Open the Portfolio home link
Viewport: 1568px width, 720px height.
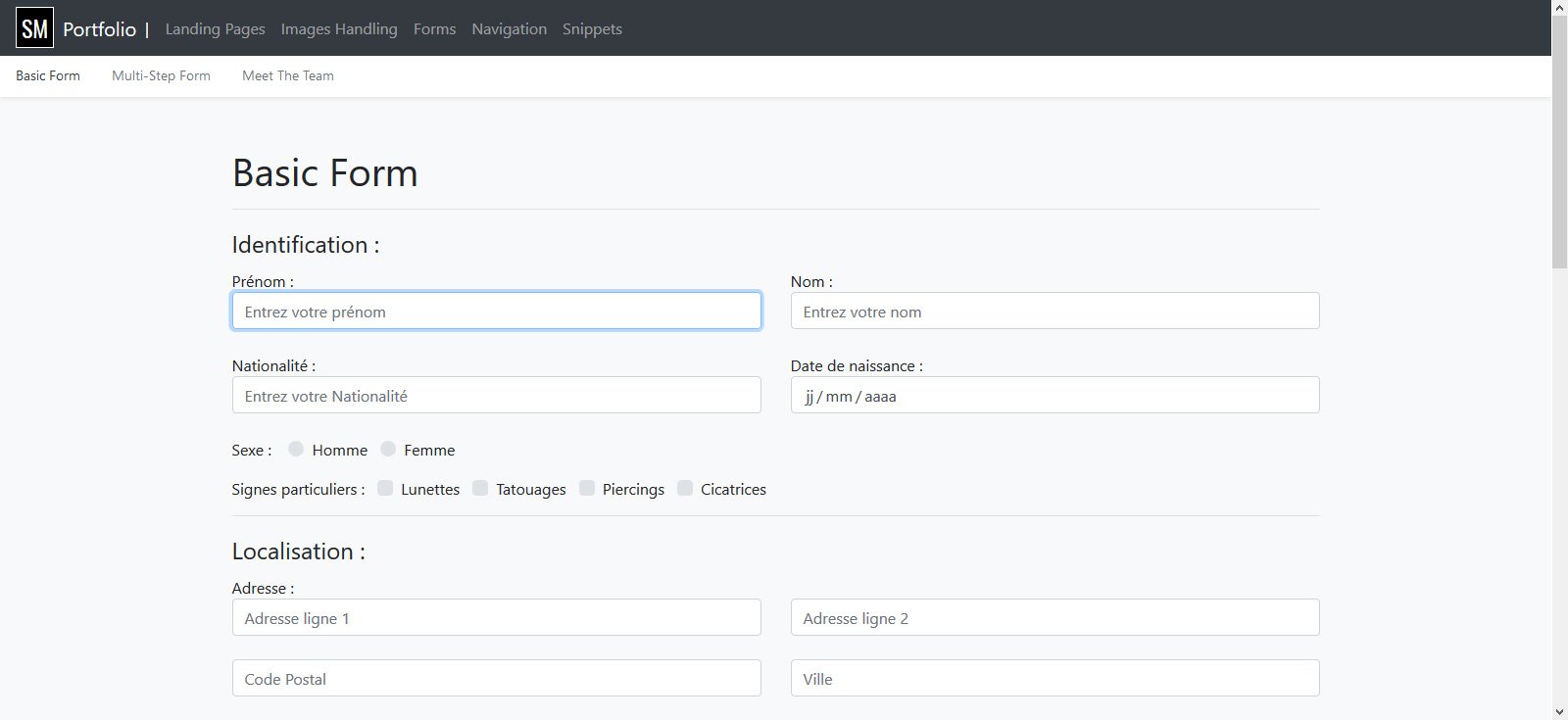(x=99, y=29)
